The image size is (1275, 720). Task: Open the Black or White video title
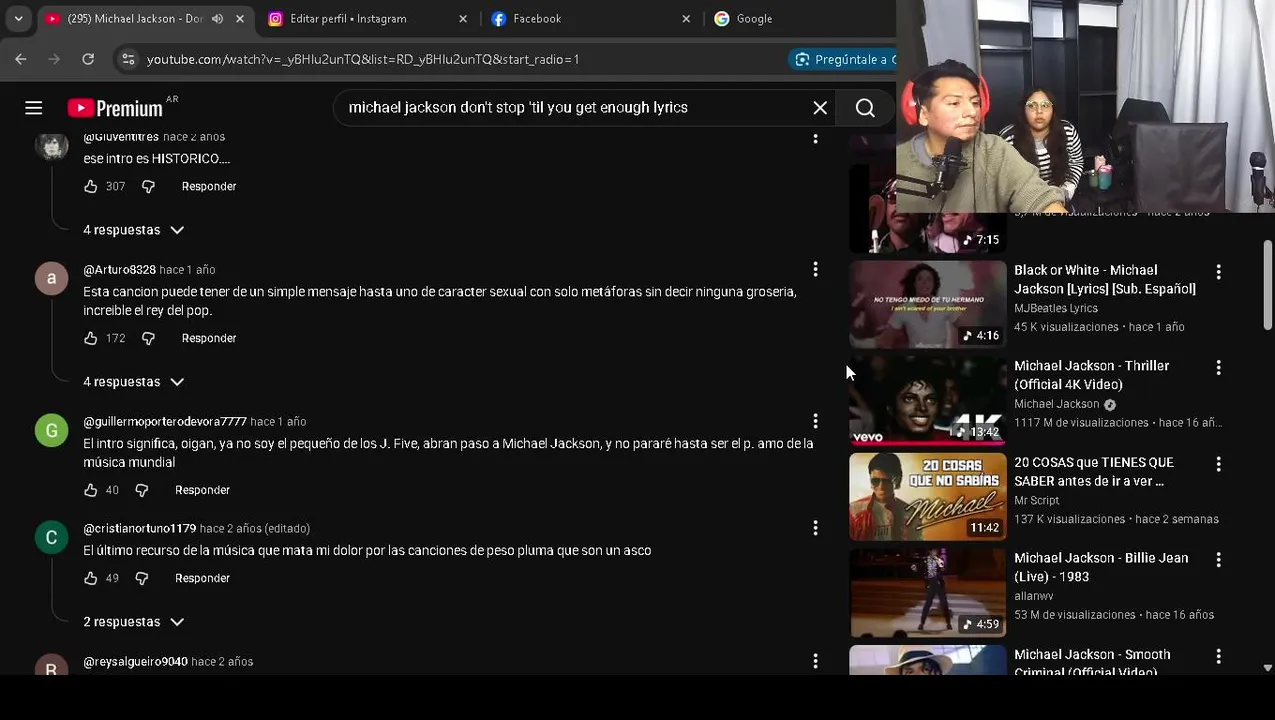coord(1105,279)
